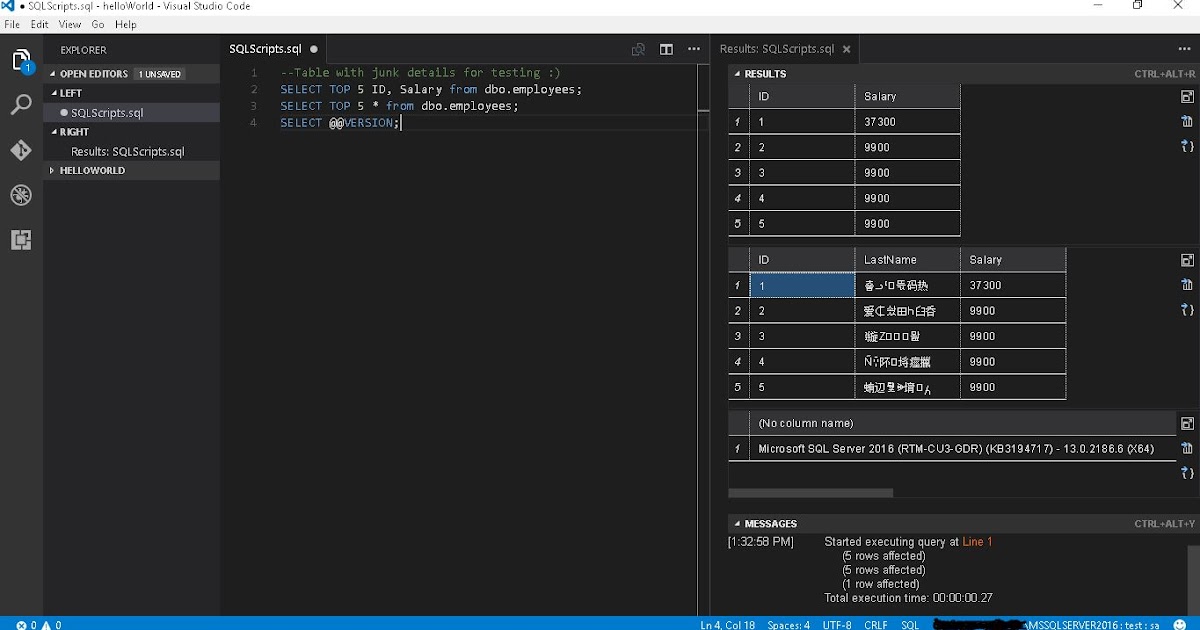Save the query results as JSON
Image resolution: width=1200 pixels, height=630 pixels.
point(1188,145)
